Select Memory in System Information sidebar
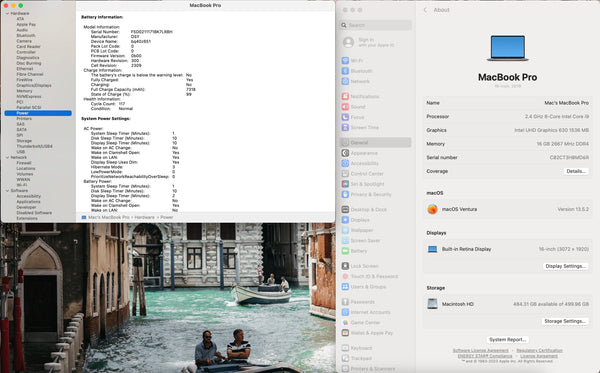 tap(24, 91)
